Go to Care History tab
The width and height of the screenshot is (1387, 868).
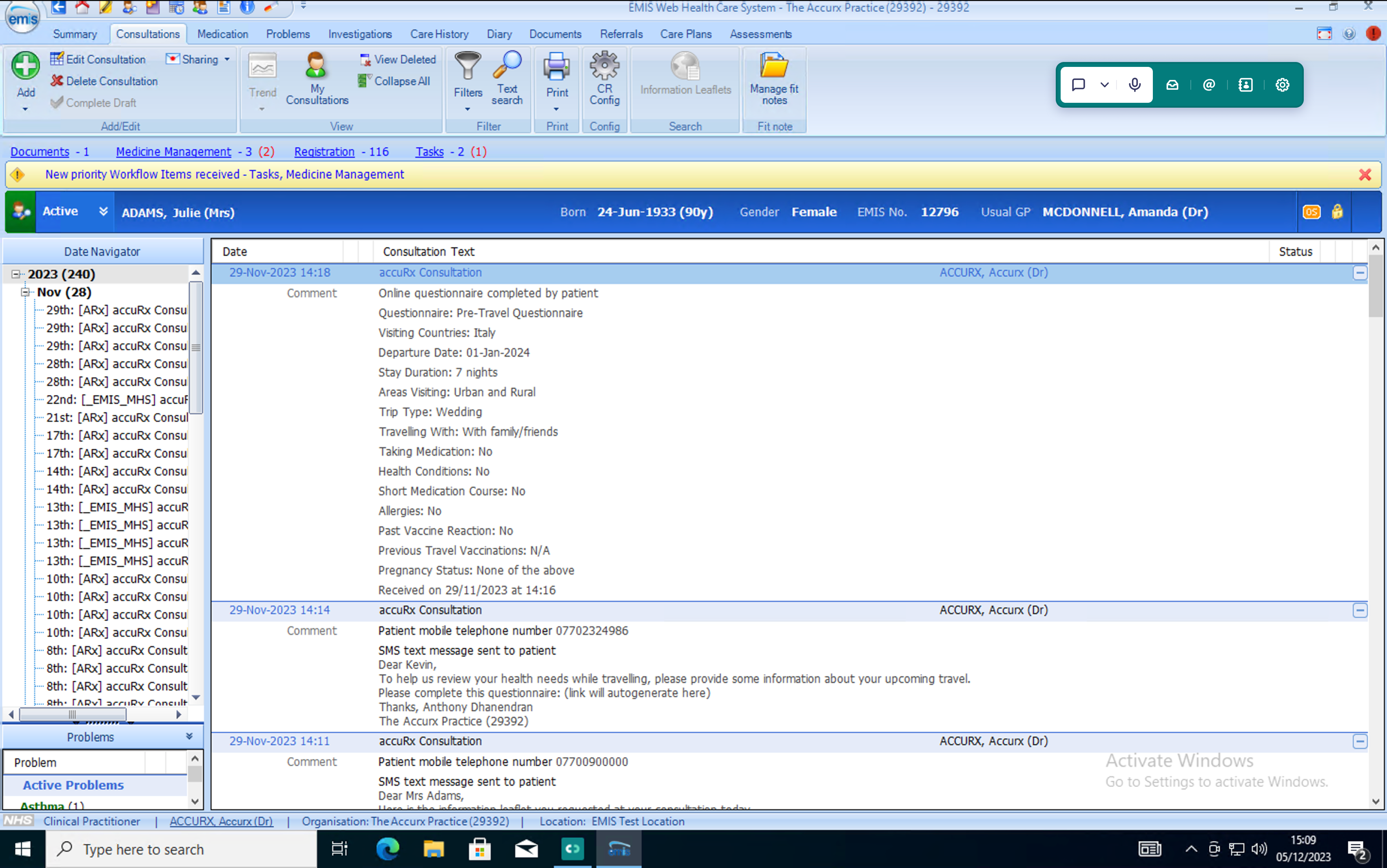point(439,34)
